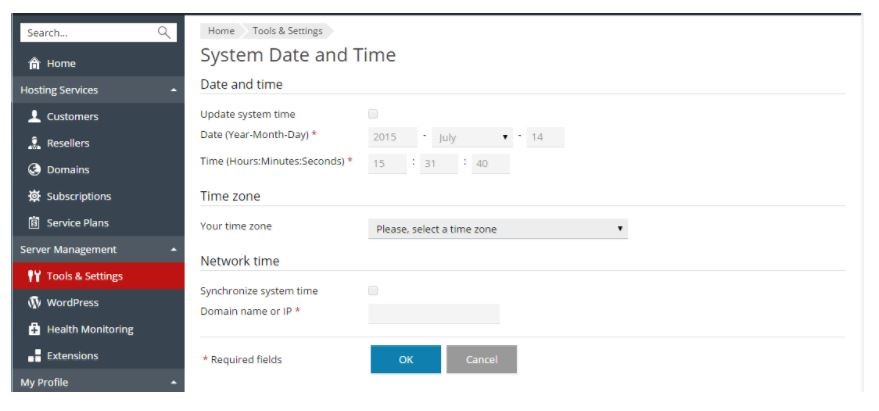Expand the time zone selection dropdown
879x411 pixels.
pos(498,229)
